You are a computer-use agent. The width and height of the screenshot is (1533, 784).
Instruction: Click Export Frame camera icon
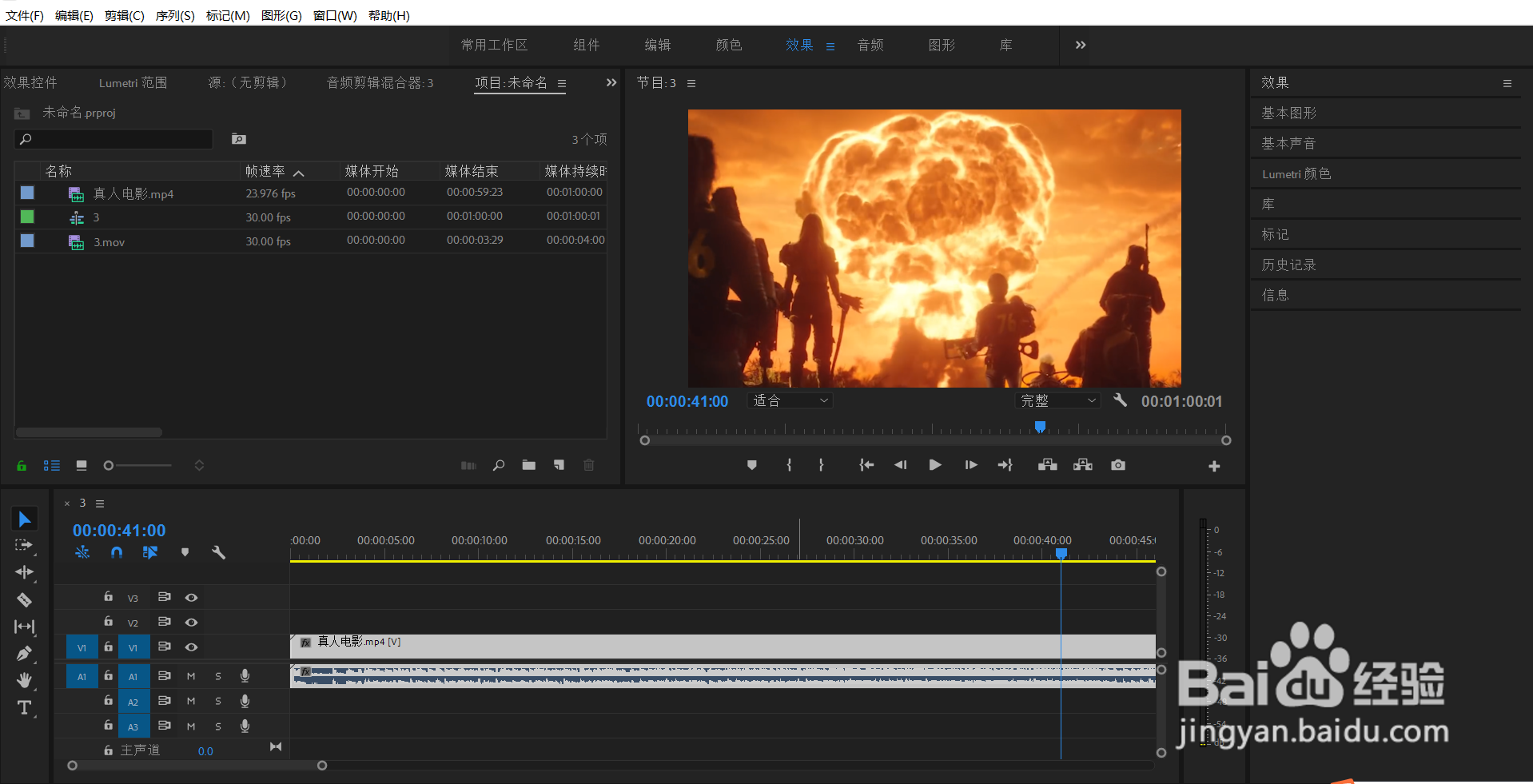(x=1118, y=465)
